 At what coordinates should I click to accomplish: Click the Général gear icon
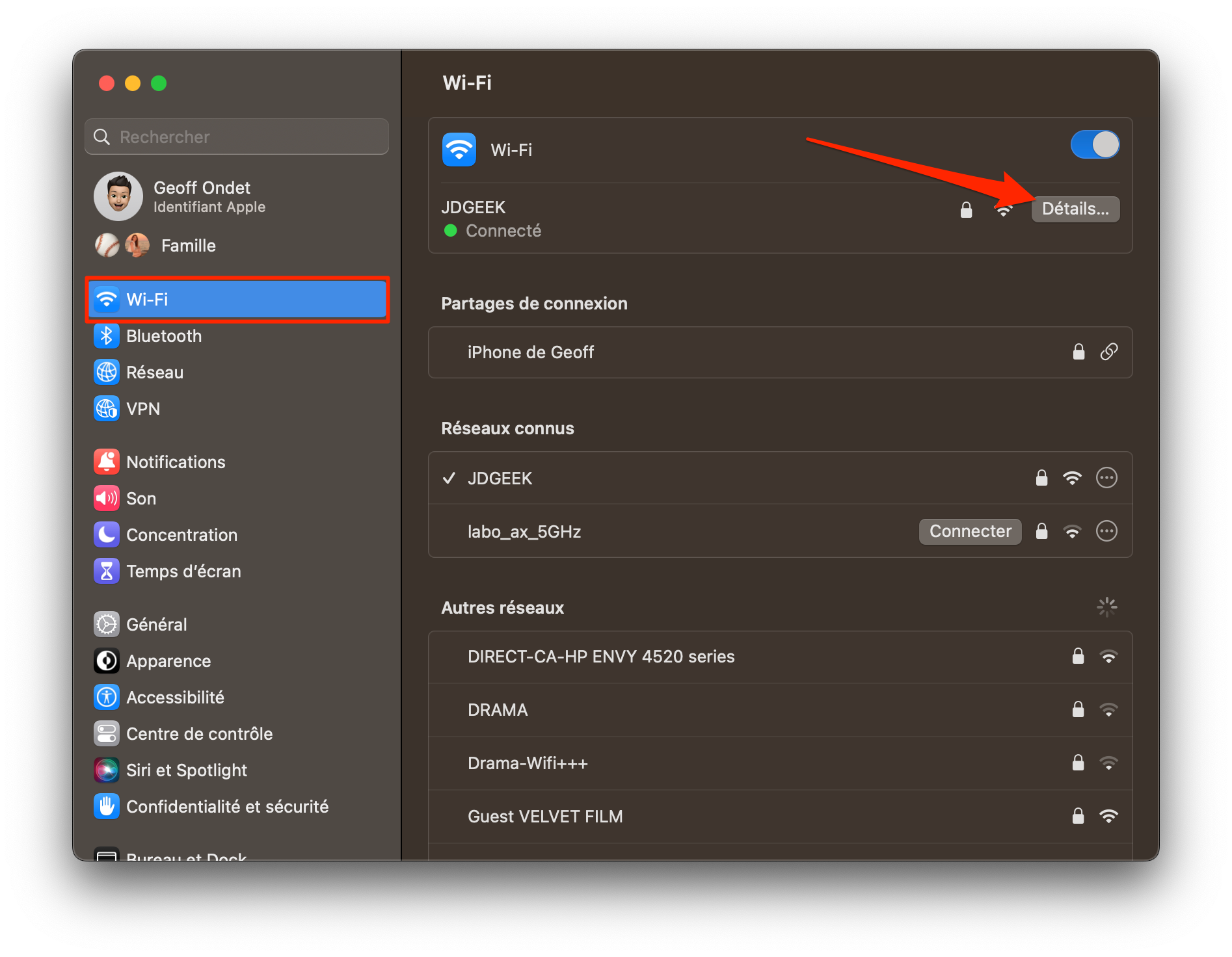107,624
